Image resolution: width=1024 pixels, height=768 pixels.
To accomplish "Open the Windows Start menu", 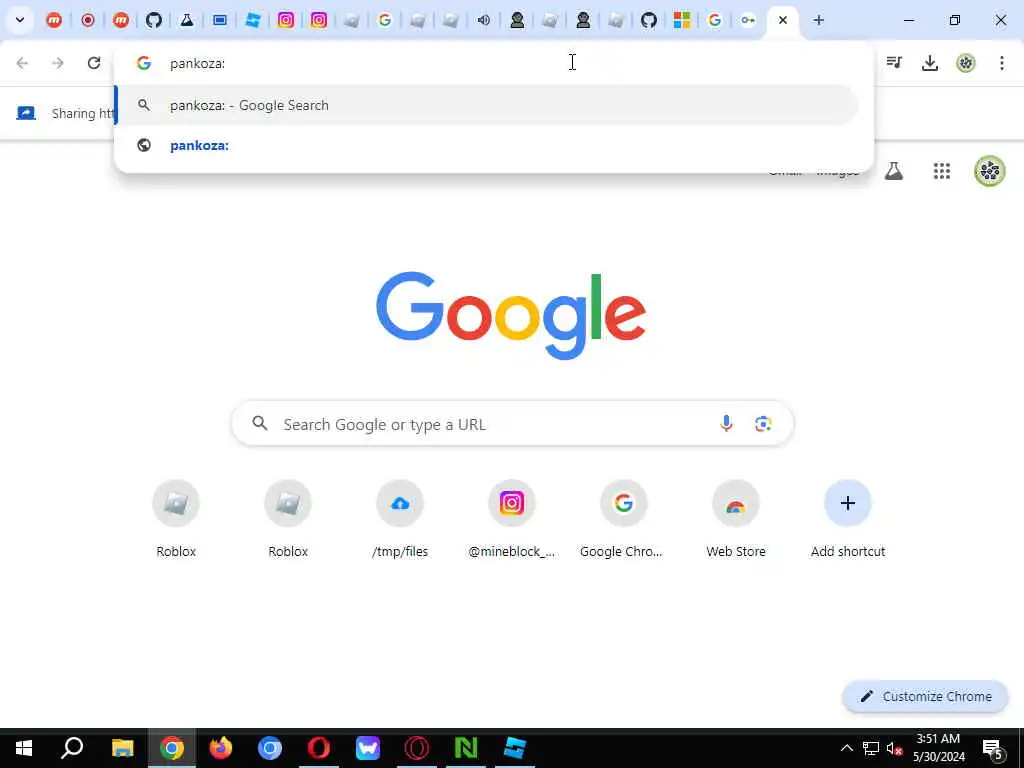I will point(24,748).
